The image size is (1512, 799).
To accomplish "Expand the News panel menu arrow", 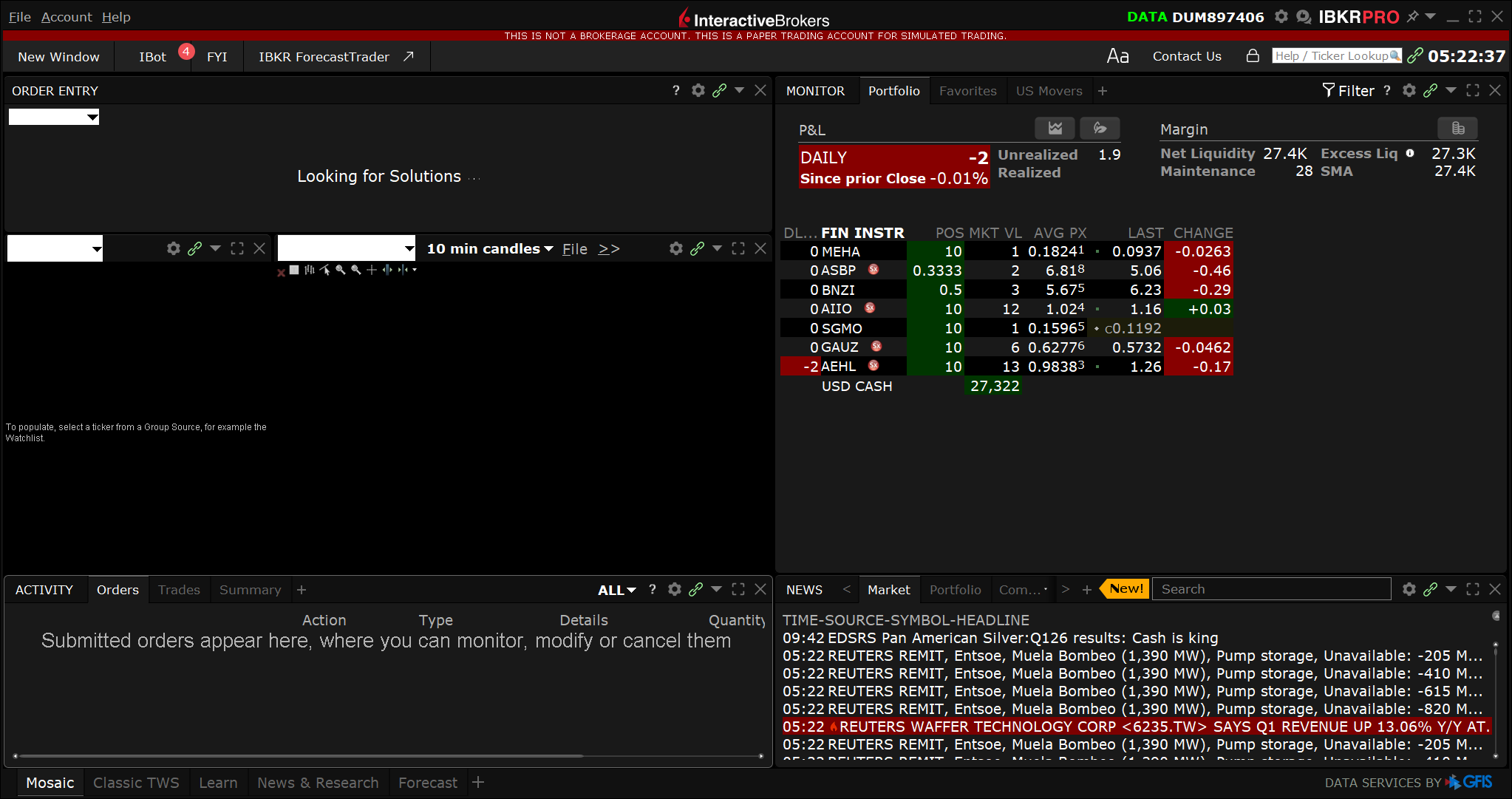I will click(x=1451, y=589).
